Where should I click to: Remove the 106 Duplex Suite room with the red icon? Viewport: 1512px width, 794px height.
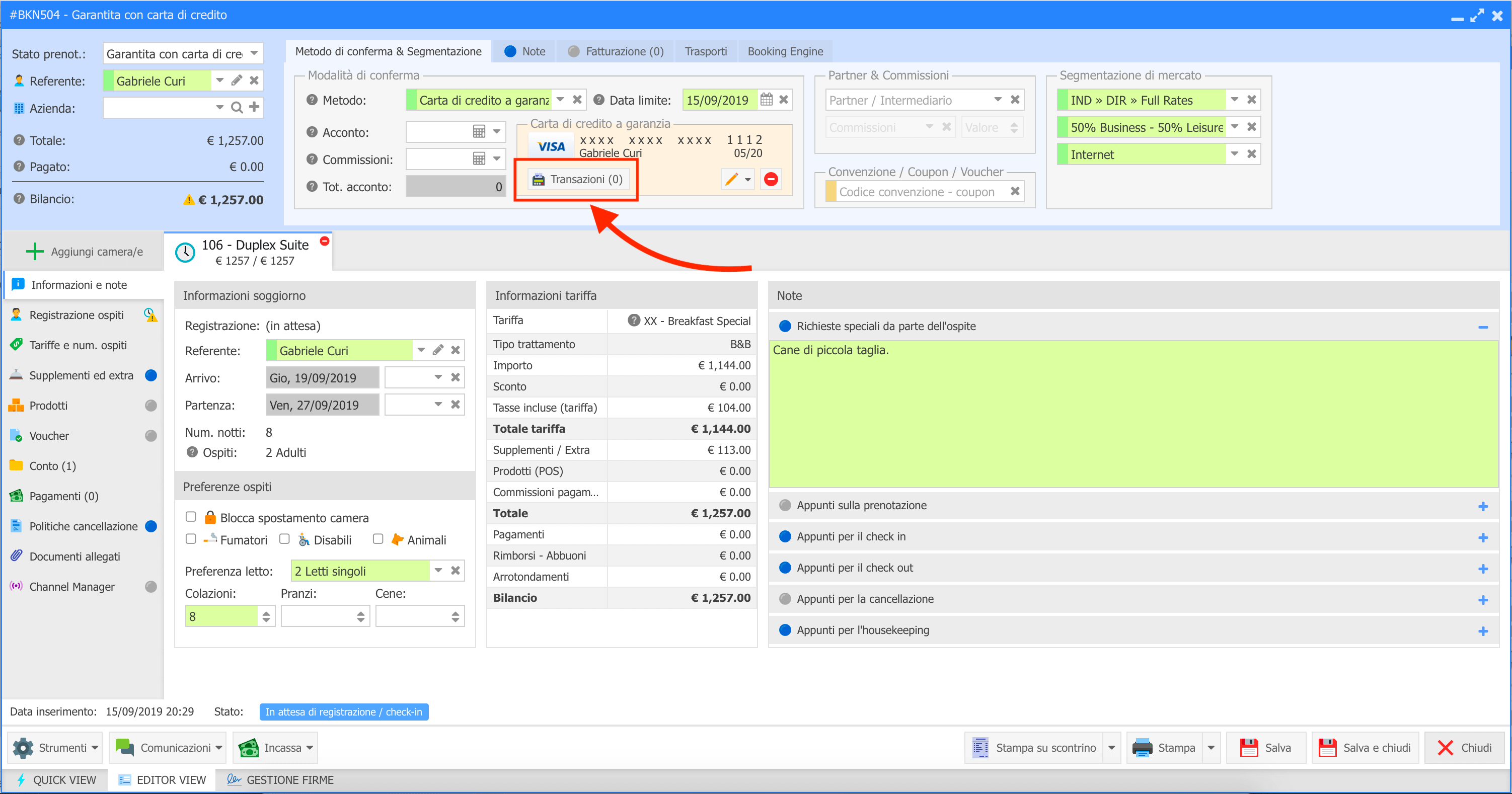point(325,241)
